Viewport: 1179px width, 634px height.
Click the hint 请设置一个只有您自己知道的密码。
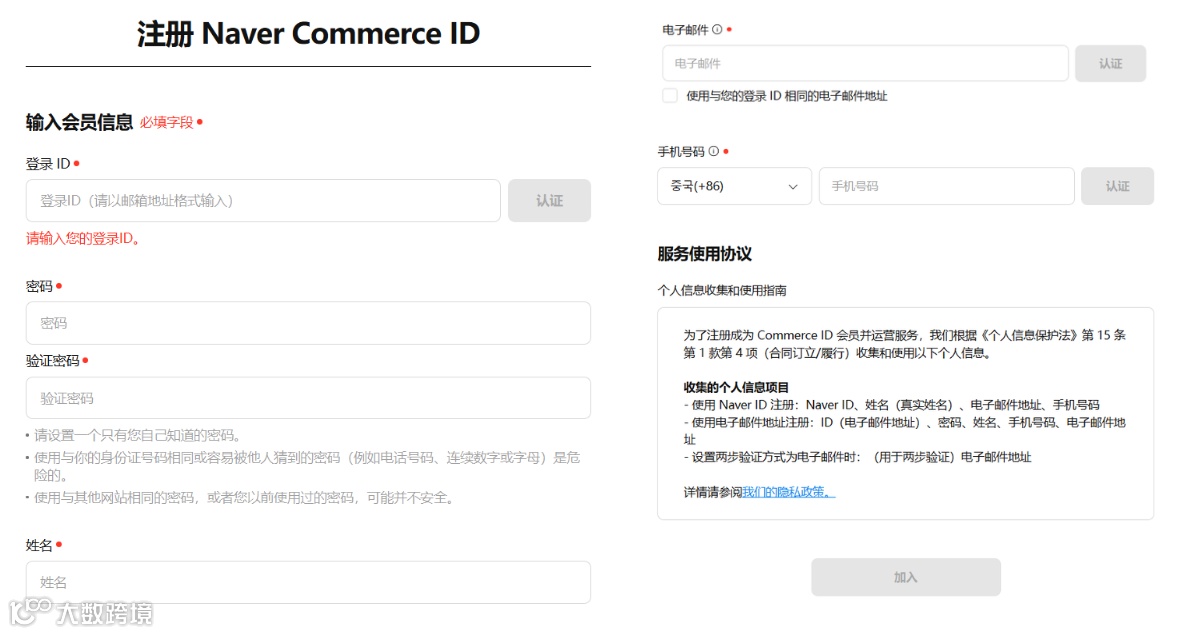[x=137, y=435]
